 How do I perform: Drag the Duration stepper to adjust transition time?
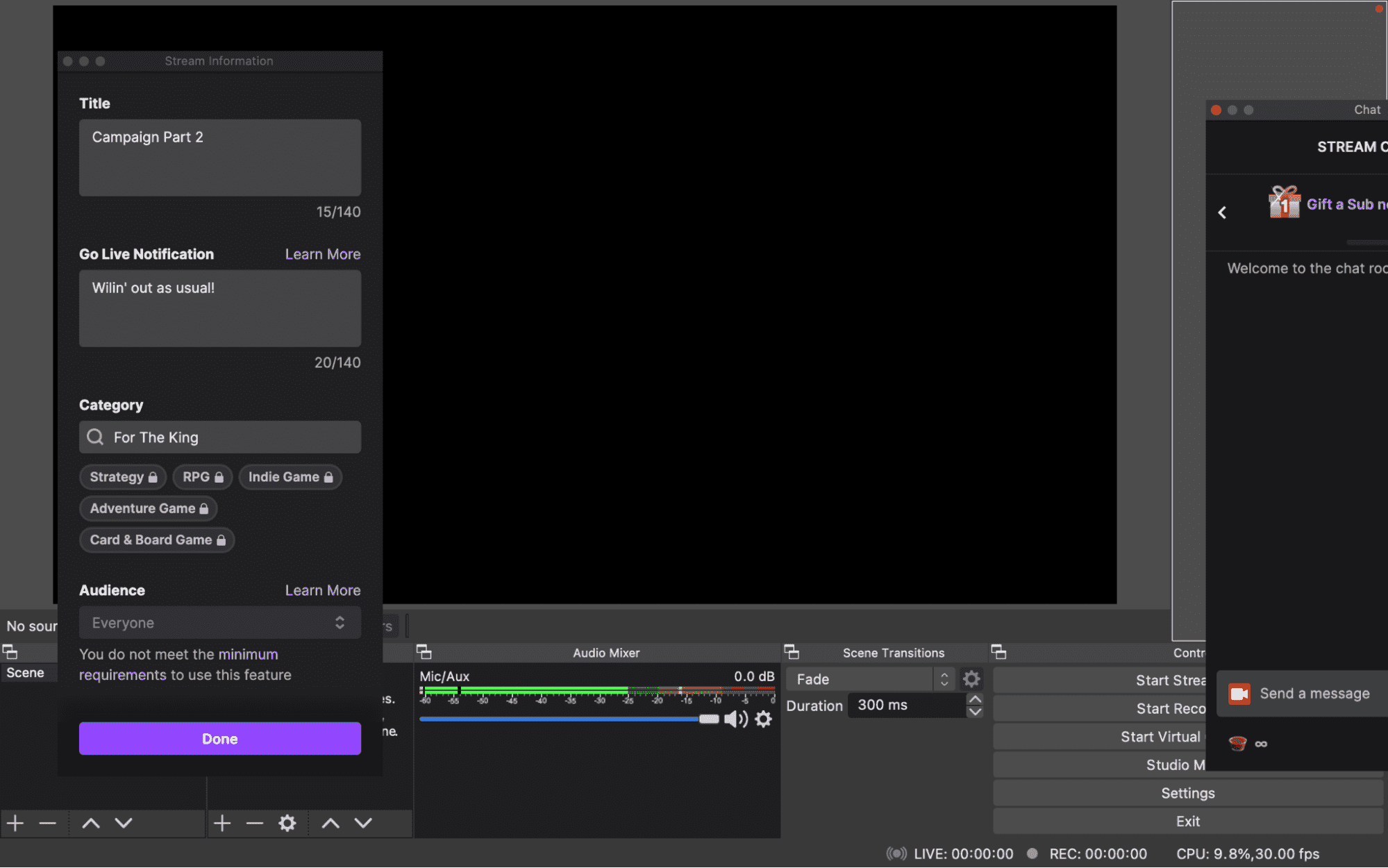(975, 705)
